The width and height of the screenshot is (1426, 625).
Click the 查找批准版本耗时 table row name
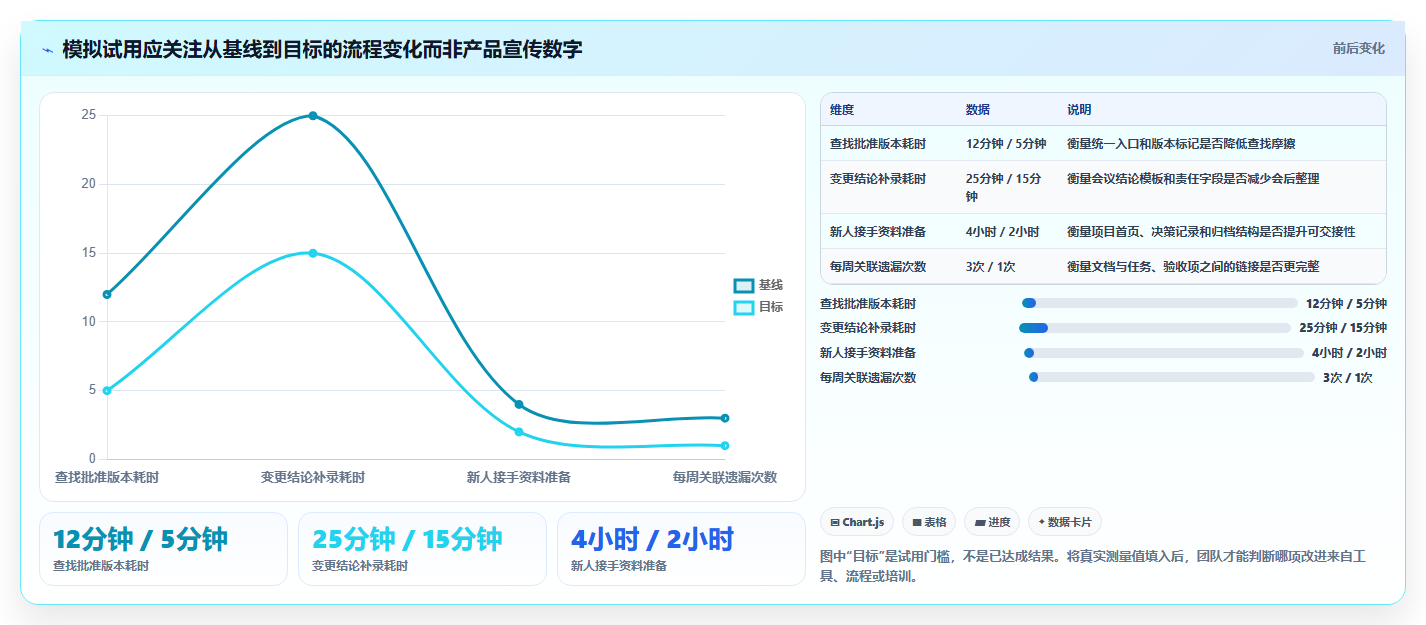[x=878, y=144]
